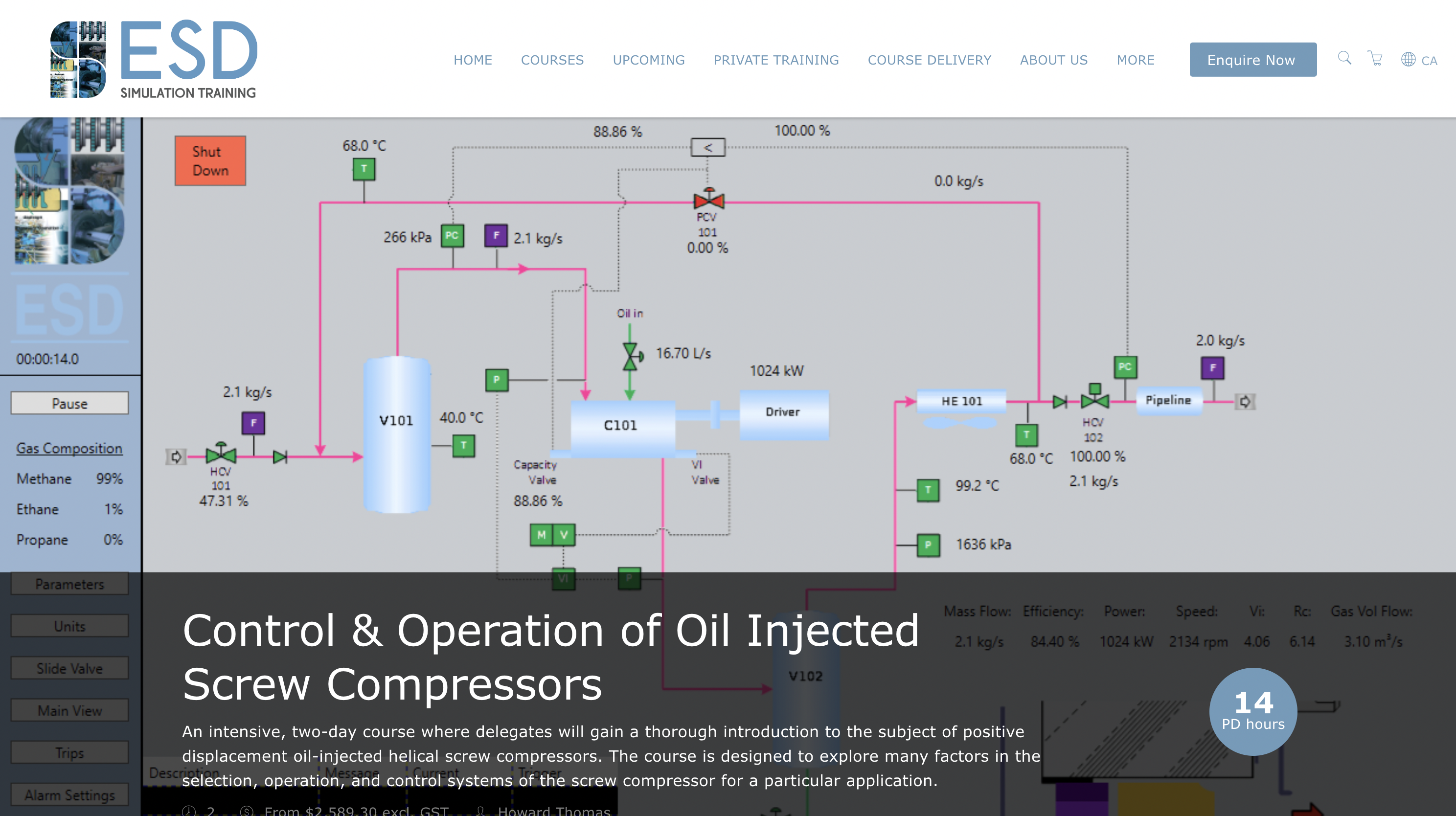Click the ESD Simulation Training logo

pyautogui.click(x=154, y=59)
